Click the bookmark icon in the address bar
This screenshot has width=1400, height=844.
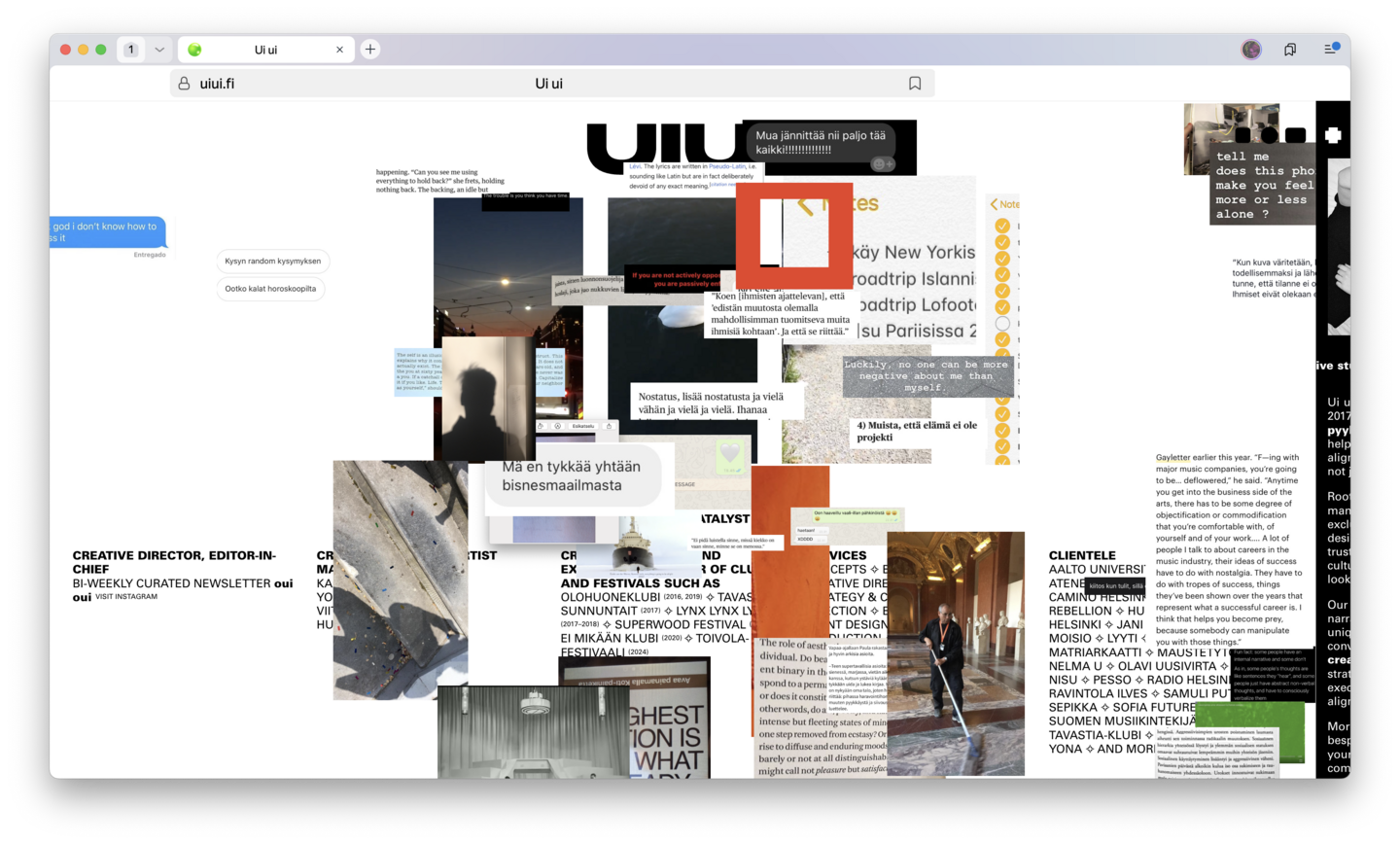[915, 84]
